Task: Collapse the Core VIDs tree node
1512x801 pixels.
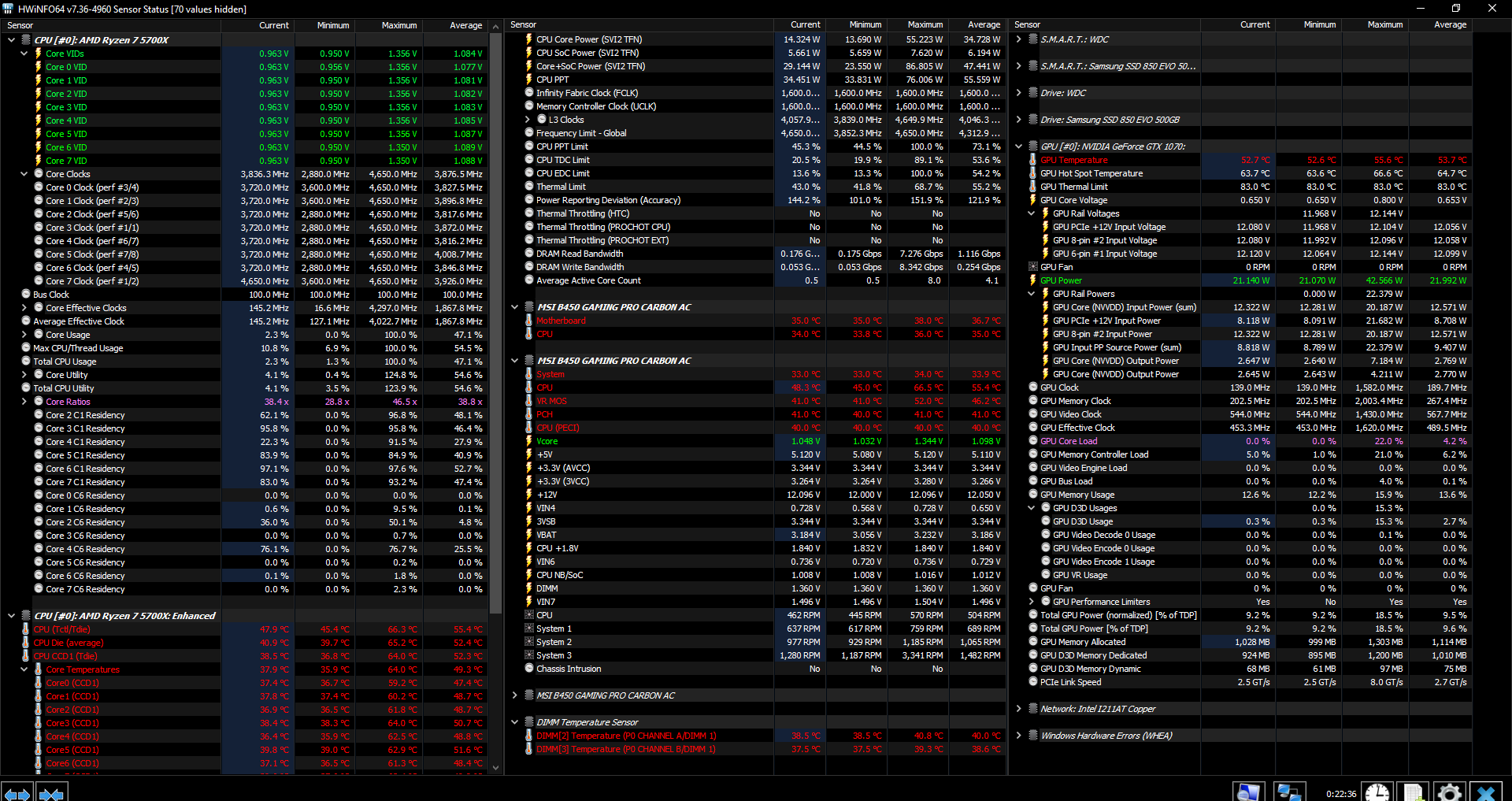Action: coord(24,54)
